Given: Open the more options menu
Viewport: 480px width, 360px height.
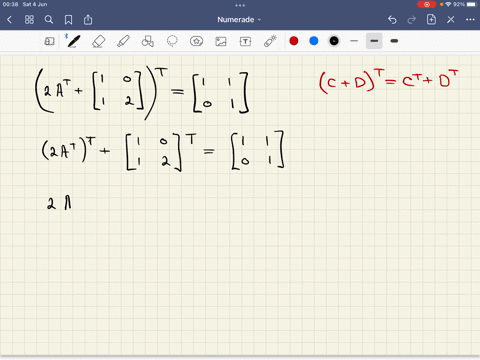Looking at the screenshot, I should coord(470,20).
